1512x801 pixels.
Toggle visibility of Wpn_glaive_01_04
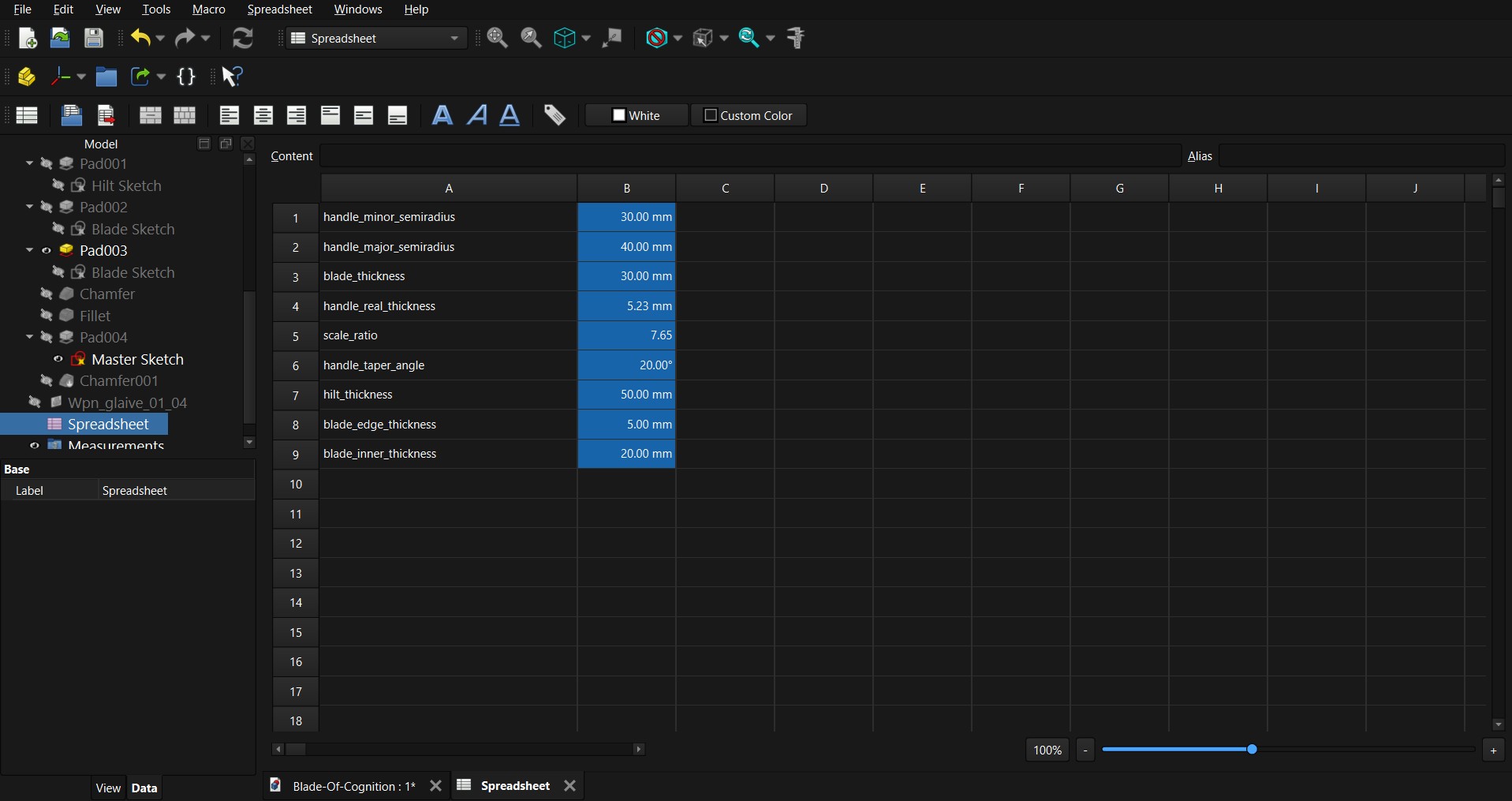click(x=35, y=402)
